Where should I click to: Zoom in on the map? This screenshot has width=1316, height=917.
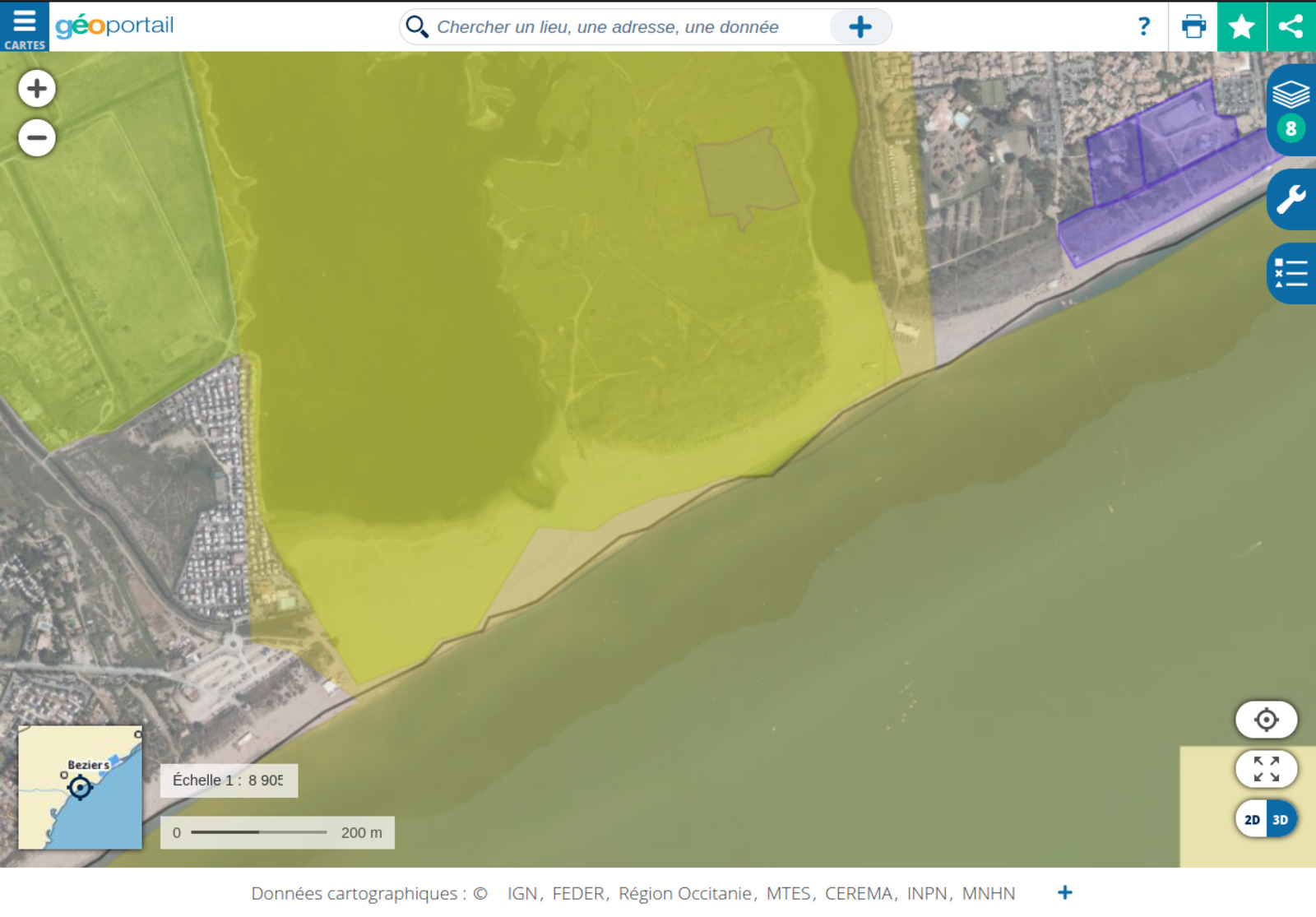click(37, 88)
